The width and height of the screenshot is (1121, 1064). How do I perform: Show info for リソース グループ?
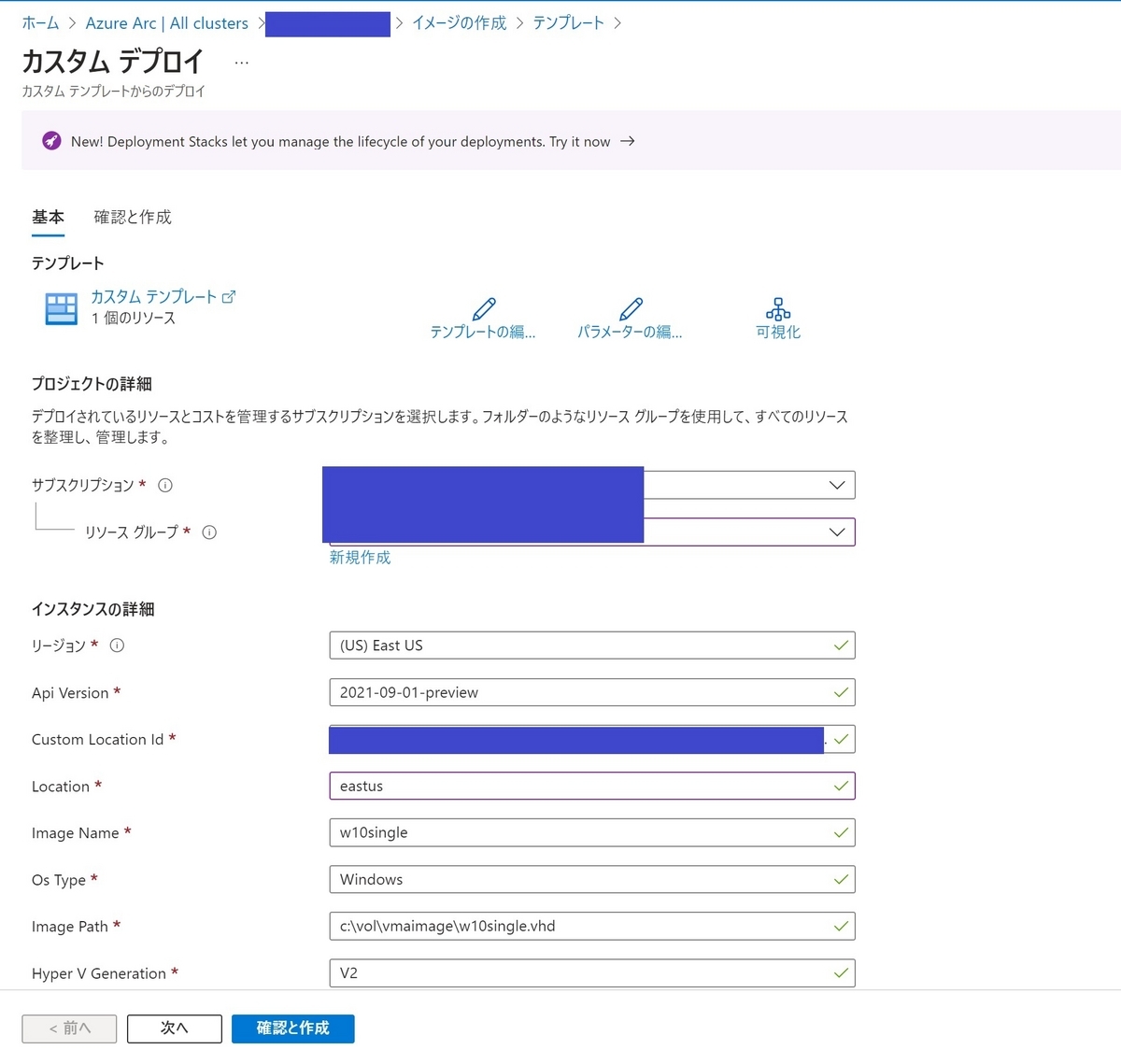tap(209, 532)
